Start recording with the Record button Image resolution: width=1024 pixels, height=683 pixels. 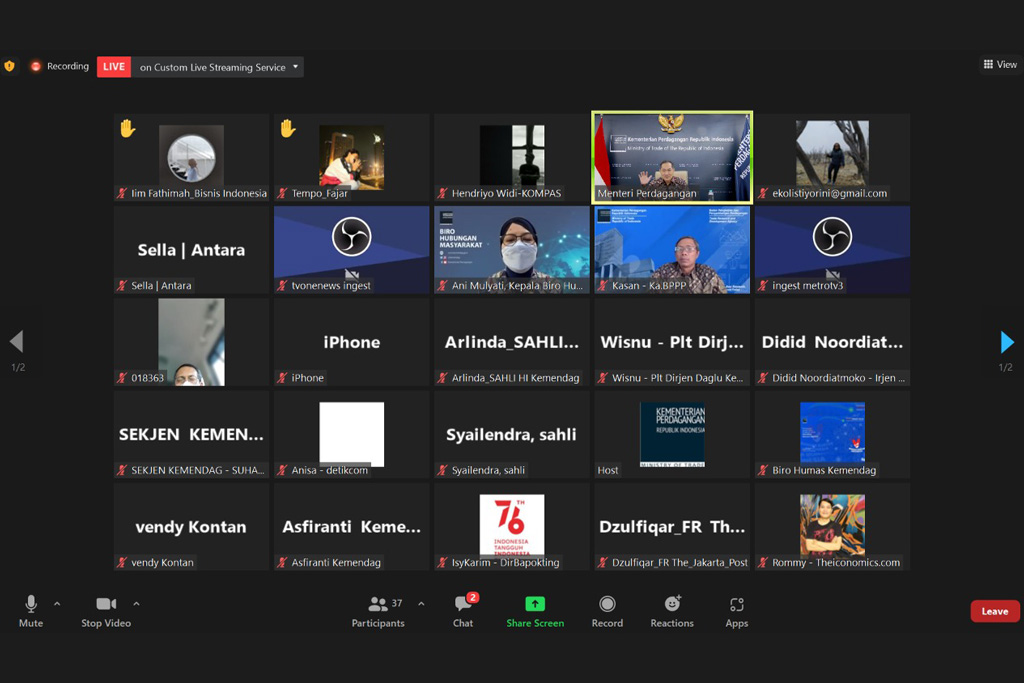tap(607, 605)
